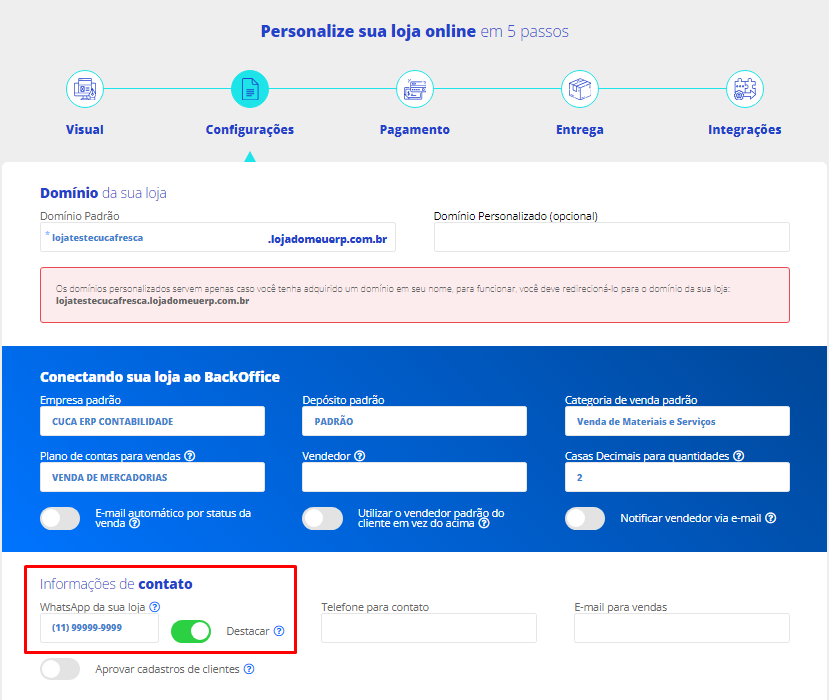Show help for E-mail automático por status

click(x=135, y=523)
